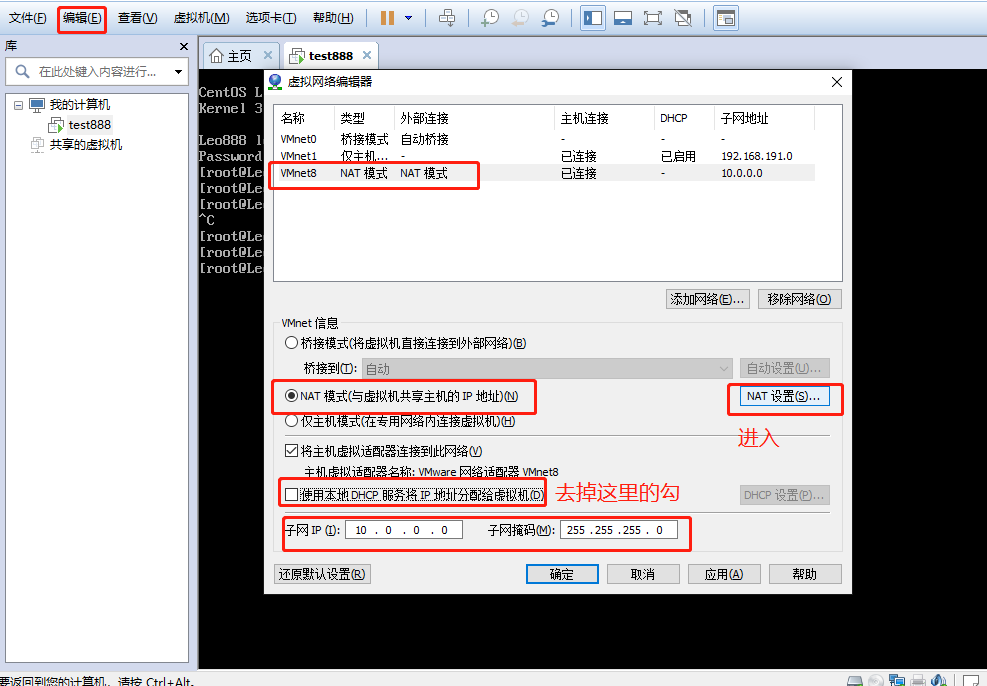Pause the virtual machine with the orange pause icon
Image resolution: width=987 pixels, height=686 pixels.
coord(387,18)
